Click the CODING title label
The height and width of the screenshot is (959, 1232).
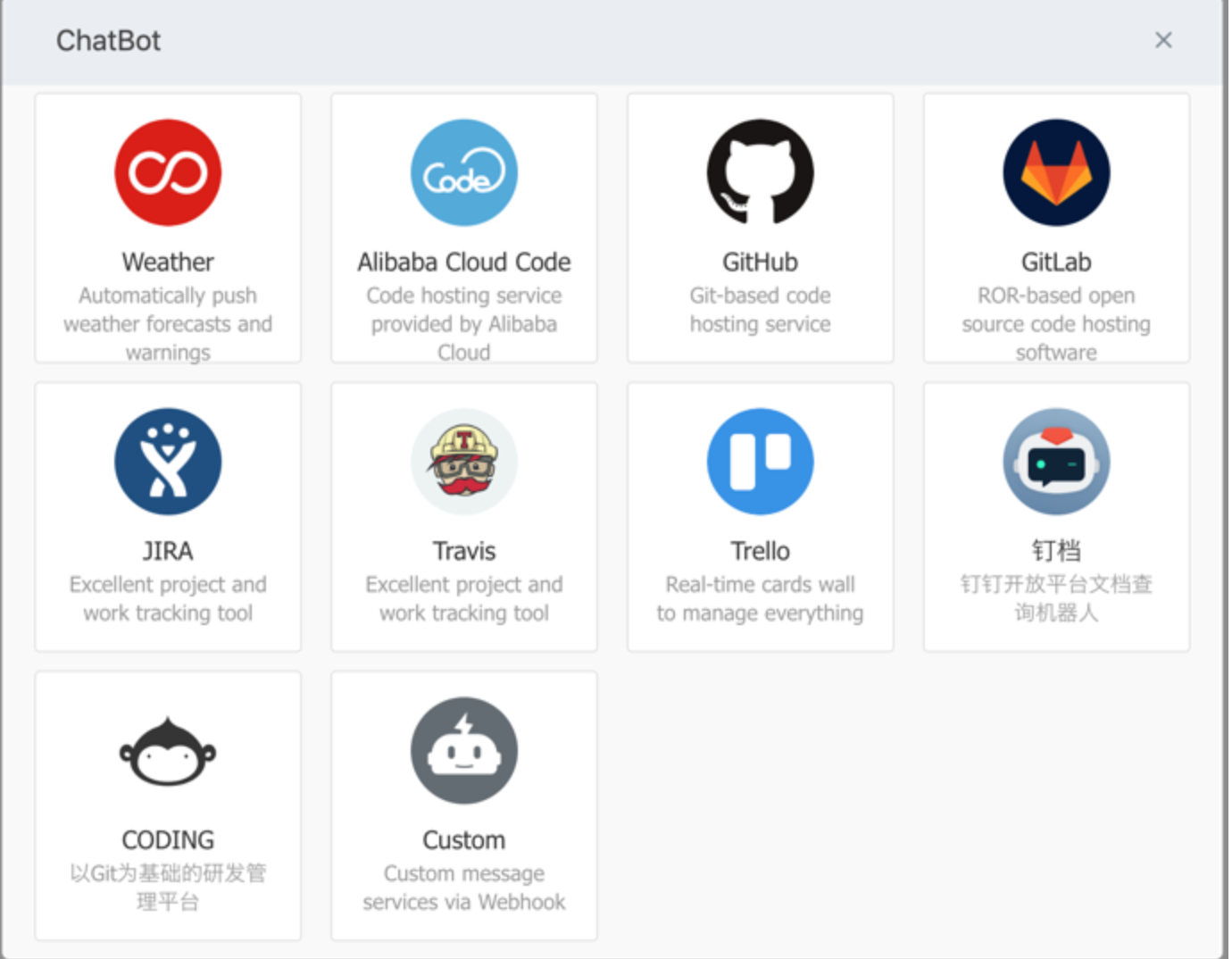point(168,840)
